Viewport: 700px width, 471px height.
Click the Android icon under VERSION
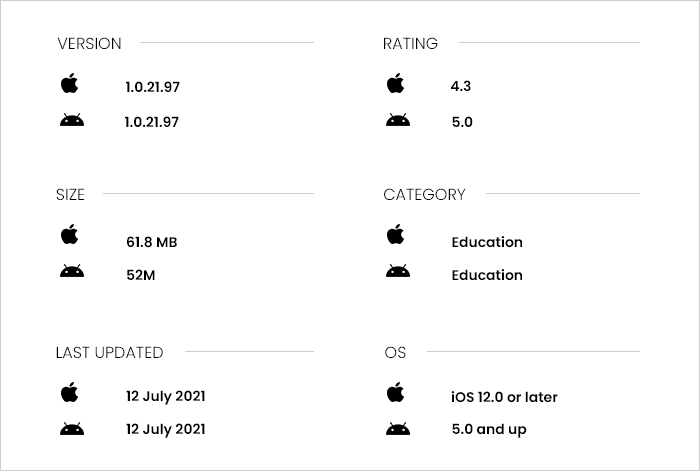71,120
